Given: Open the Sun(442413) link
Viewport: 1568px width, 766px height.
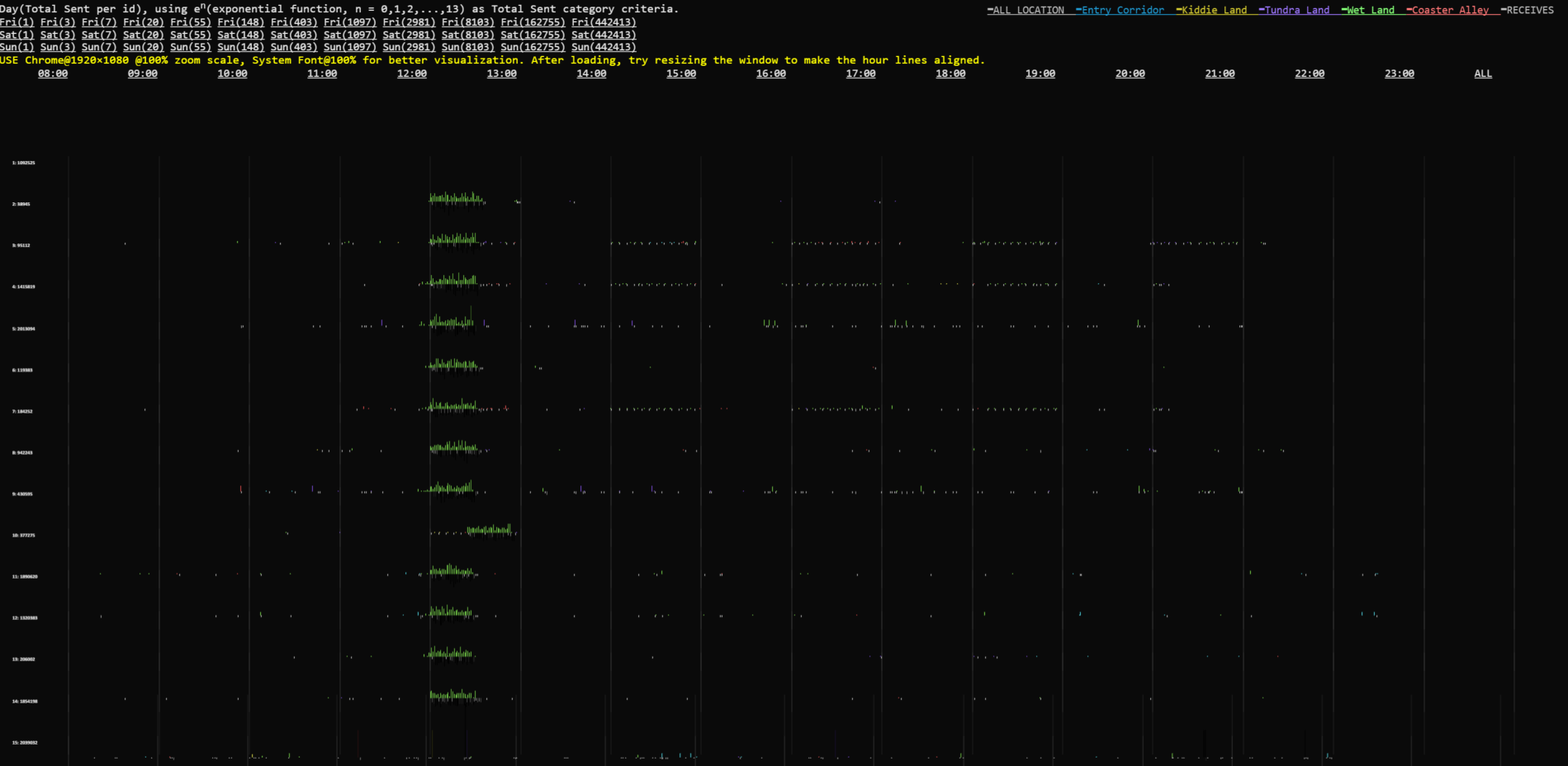Looking at the screenshot, I should click(604, 47).
